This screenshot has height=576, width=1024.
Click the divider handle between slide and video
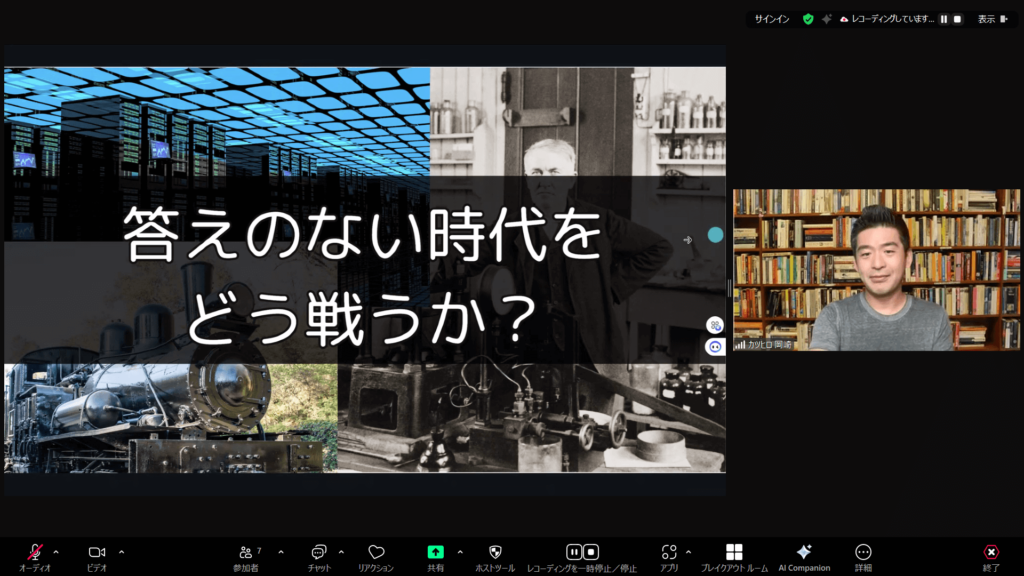(x=729, y=288)
